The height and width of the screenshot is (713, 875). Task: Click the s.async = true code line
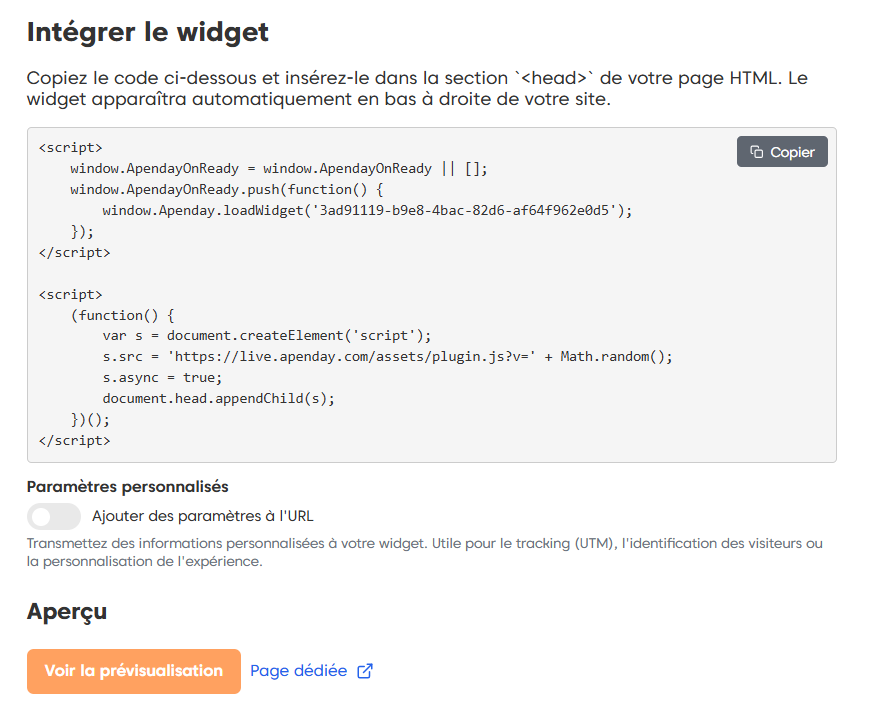tap(162, 377)
